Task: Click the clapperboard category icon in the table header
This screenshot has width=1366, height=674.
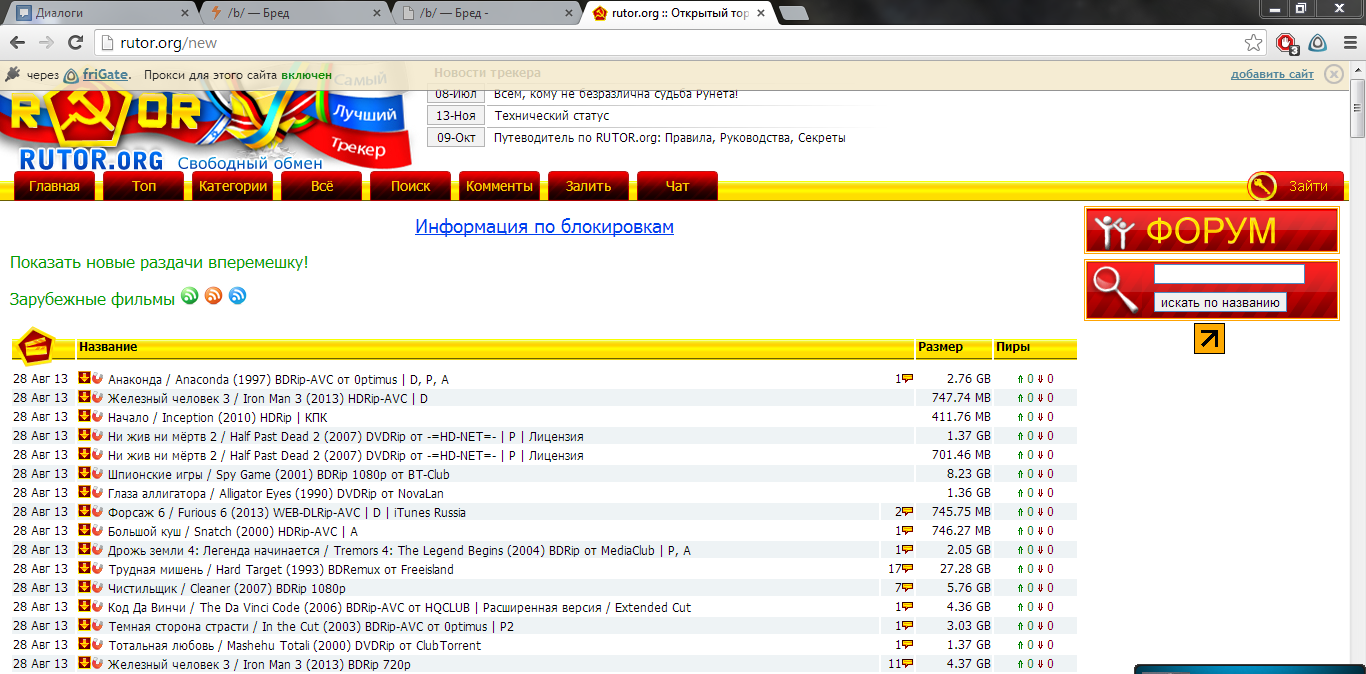Action: [x=34, y=346]
